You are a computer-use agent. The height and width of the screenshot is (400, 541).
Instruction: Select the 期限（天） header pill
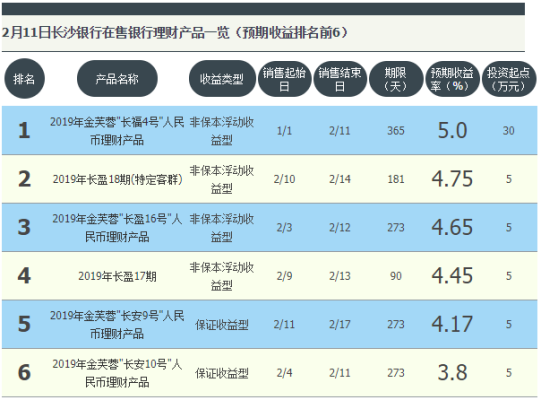coord(396,79)
